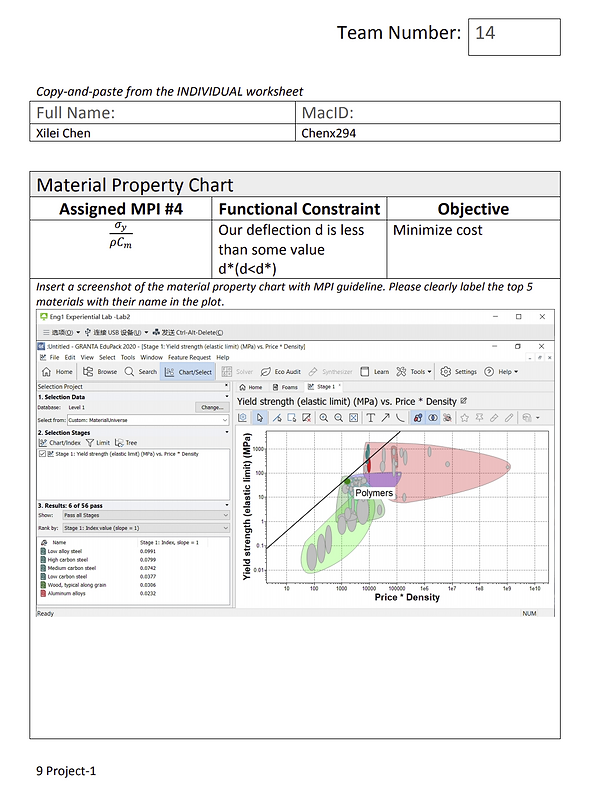This screenshot has height=789, width=600.
Task: Add a Chart/Index stage
Action: (x=59, y=443)
